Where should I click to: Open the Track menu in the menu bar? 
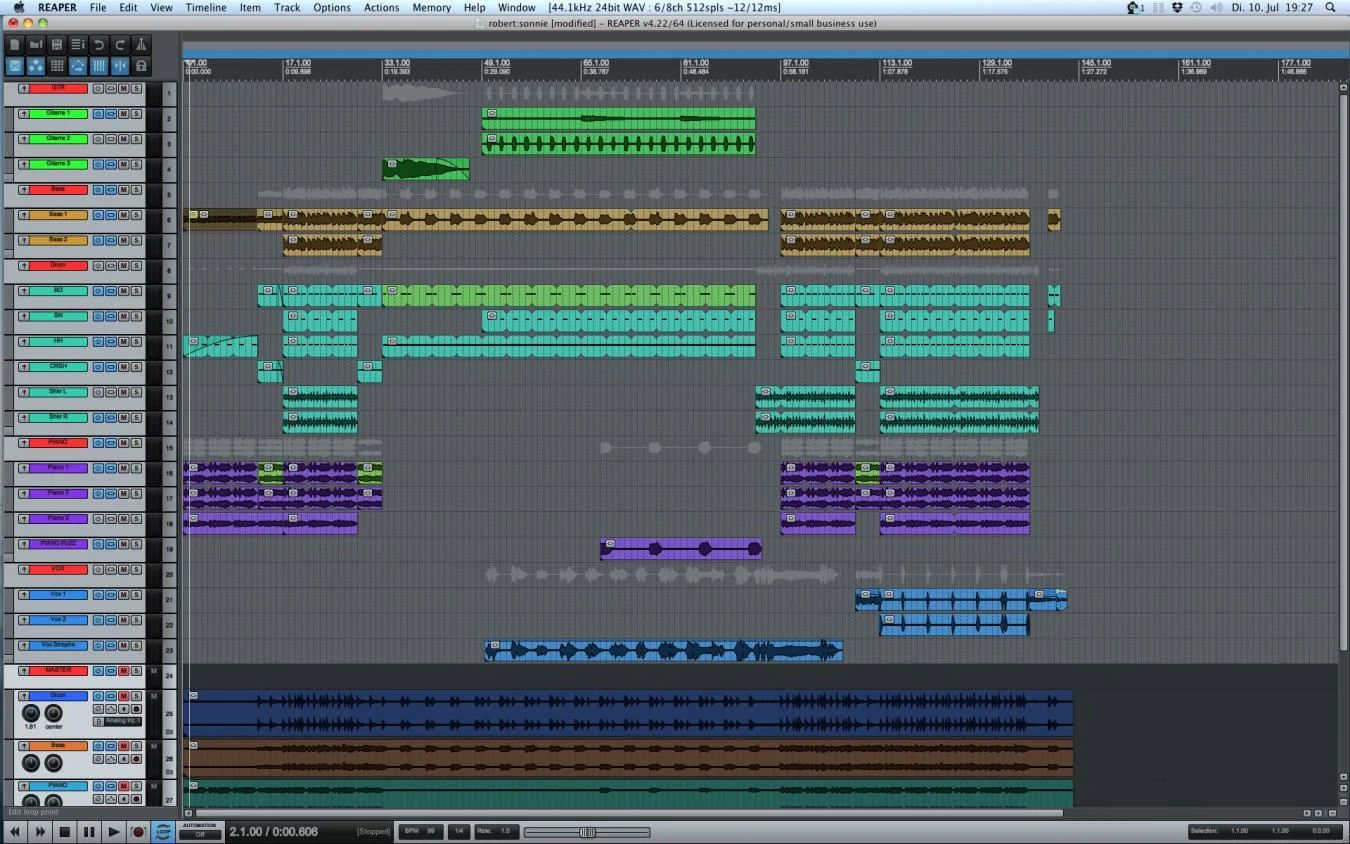click(x=287, y=7)
